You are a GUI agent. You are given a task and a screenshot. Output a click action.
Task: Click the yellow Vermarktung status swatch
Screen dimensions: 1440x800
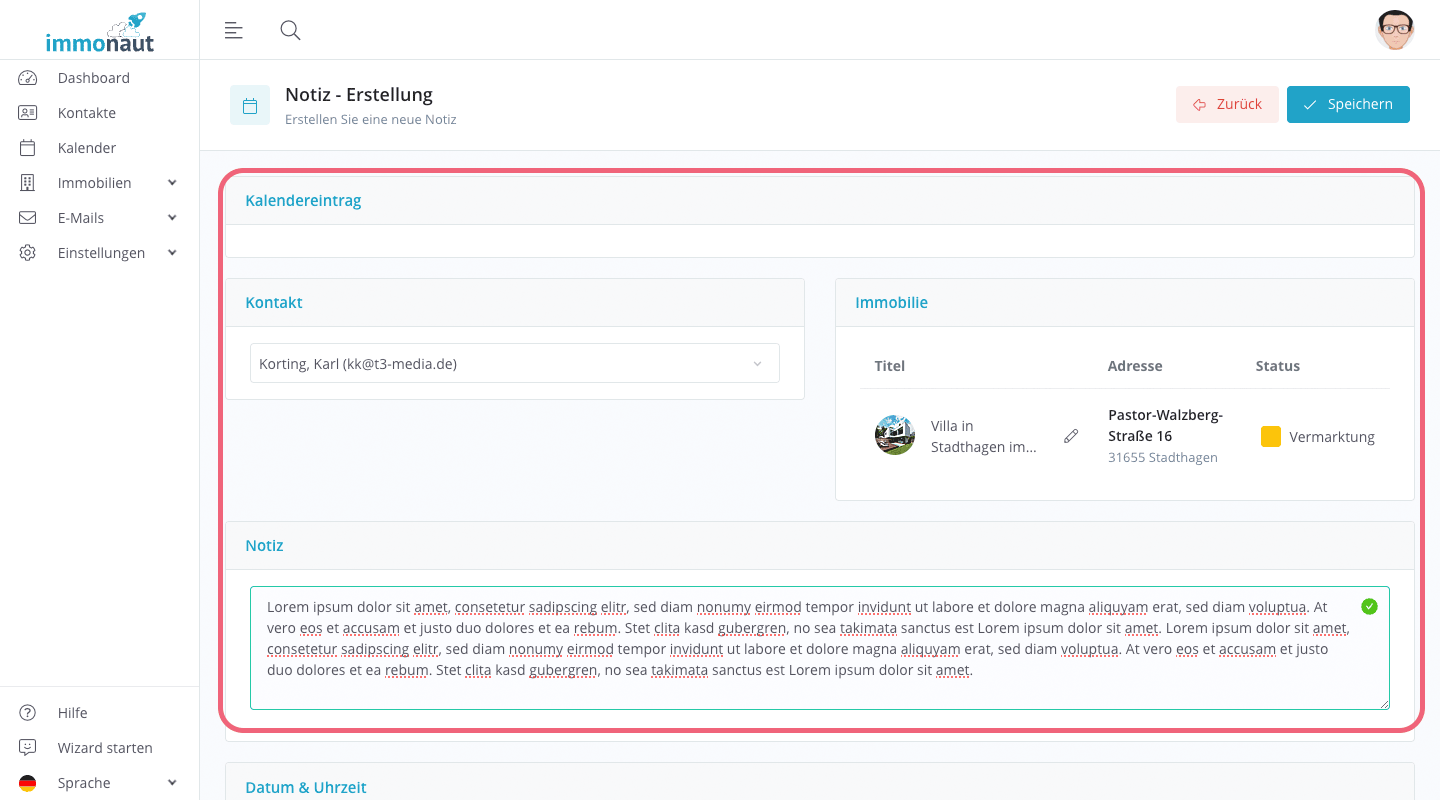1270,436
